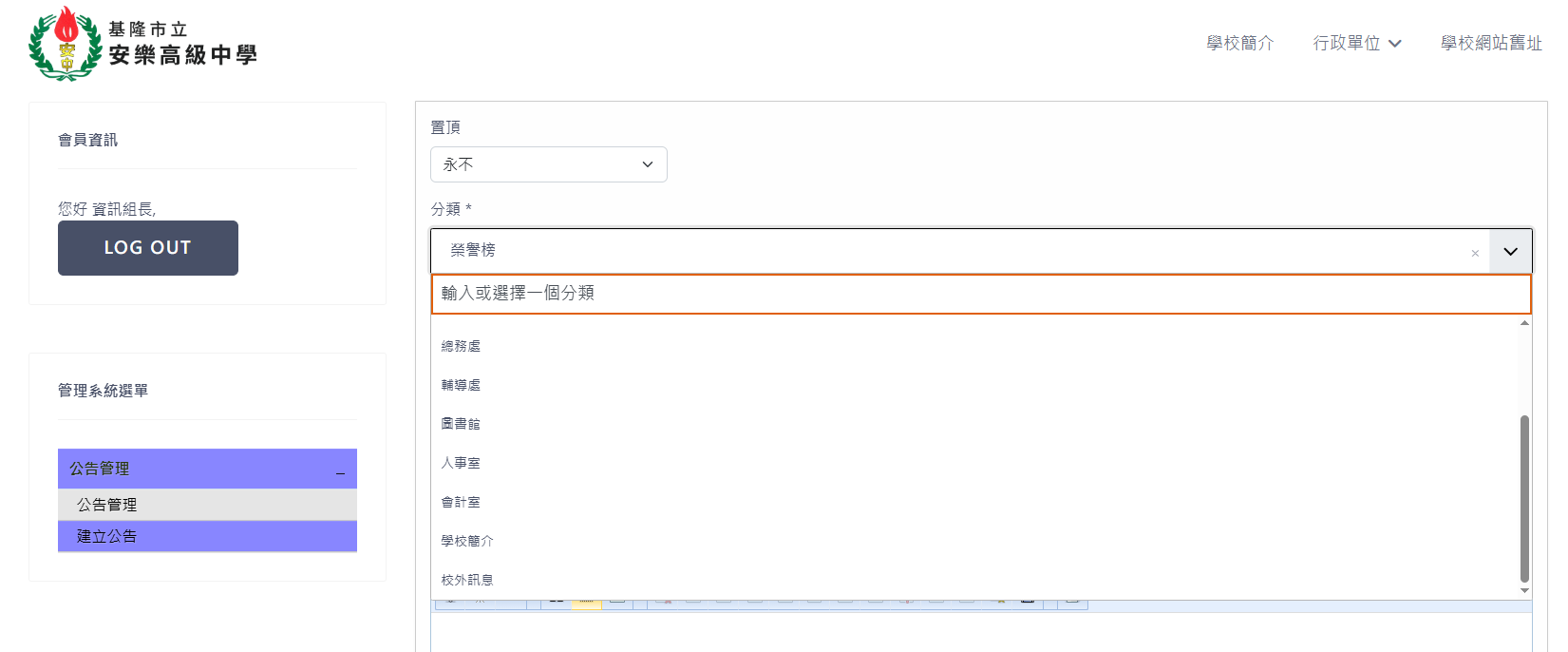Select 總務處 from the category list
1568x652 pixels.
[461, 346]
